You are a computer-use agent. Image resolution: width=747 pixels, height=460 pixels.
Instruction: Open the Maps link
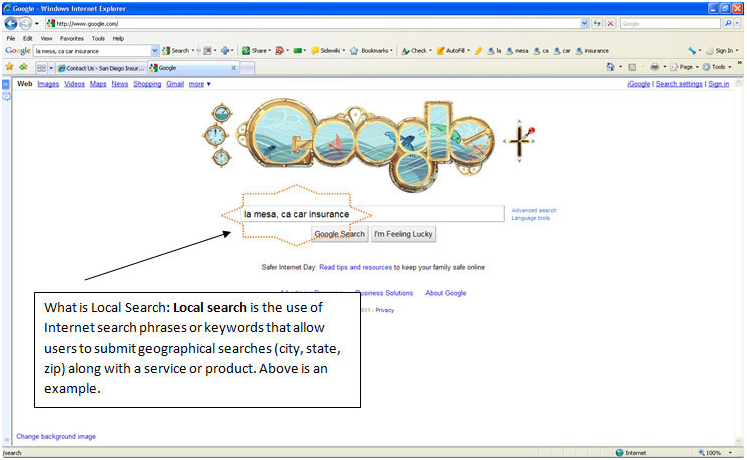98,84
